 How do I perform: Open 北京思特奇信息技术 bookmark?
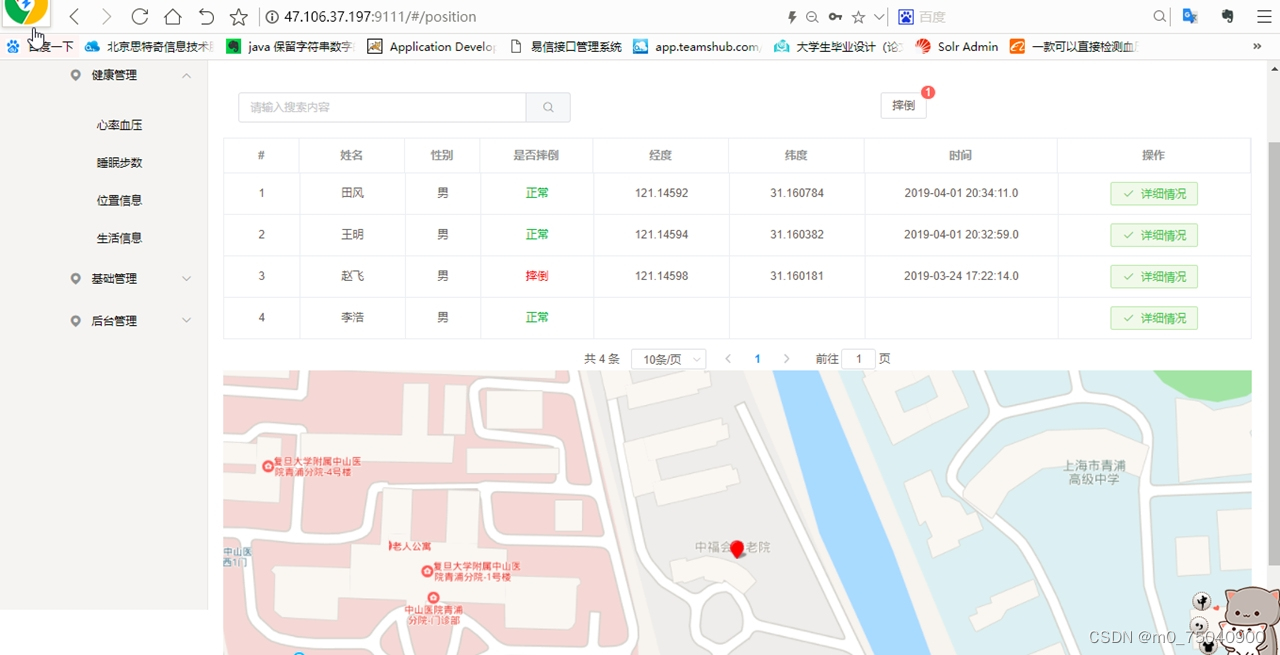(149, 46)
